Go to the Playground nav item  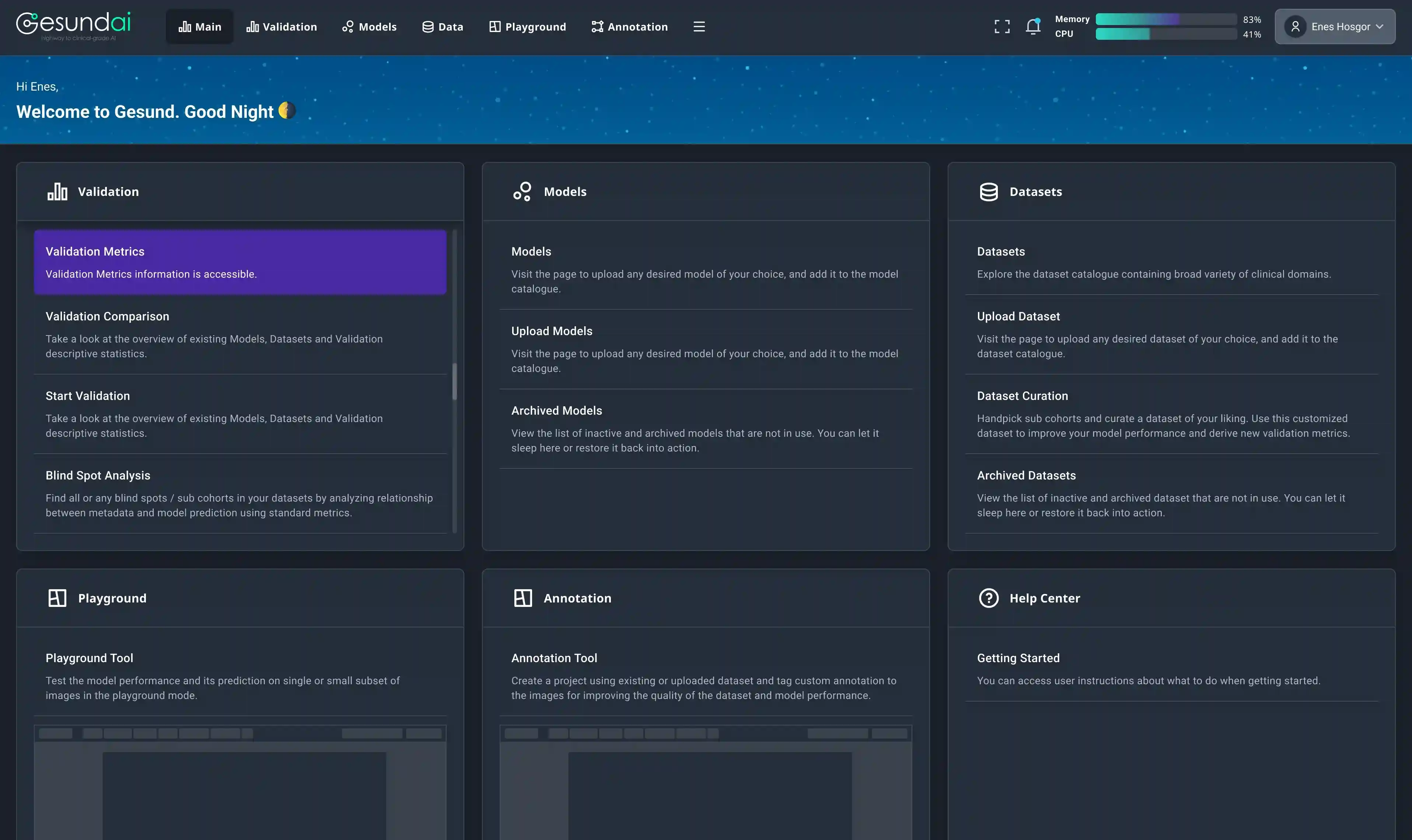tap(527, 27)
